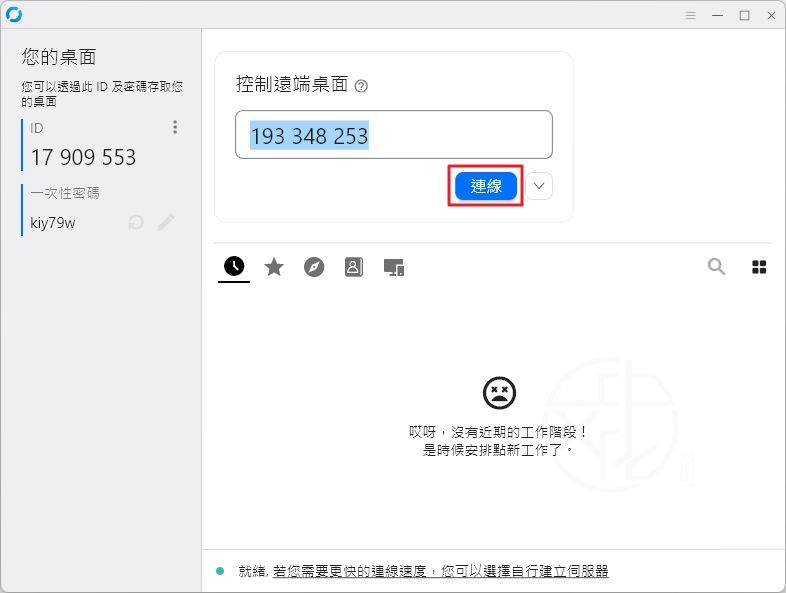Open the accessible devices tab
This screenshot has width=786, height=593.
394,267
